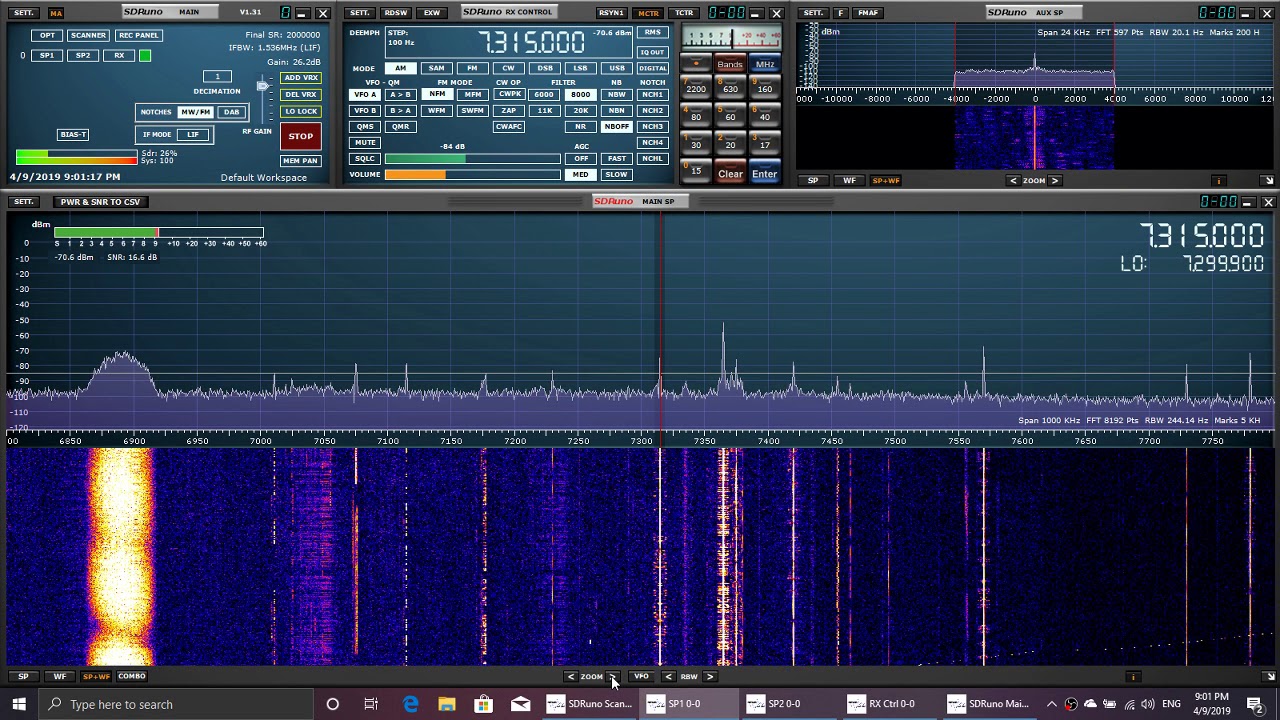The image size is (1280, 720).
Task: Select LSB mode in RX Control
Action: click(x=580, y=68)
